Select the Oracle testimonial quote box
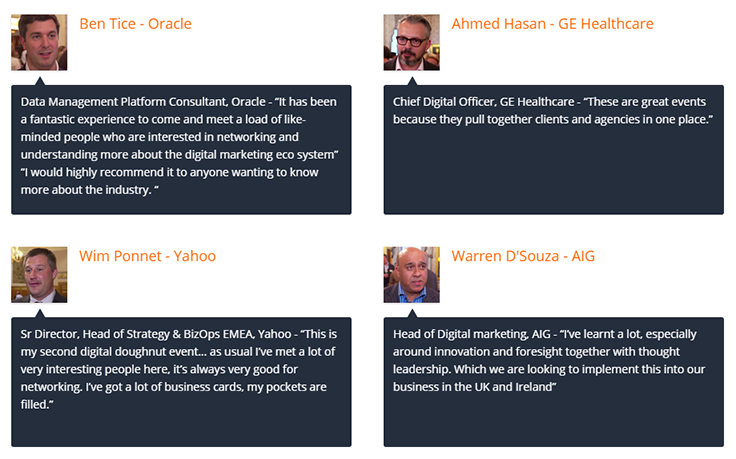This screenshot has height=459, width=736. pos(181,150)
